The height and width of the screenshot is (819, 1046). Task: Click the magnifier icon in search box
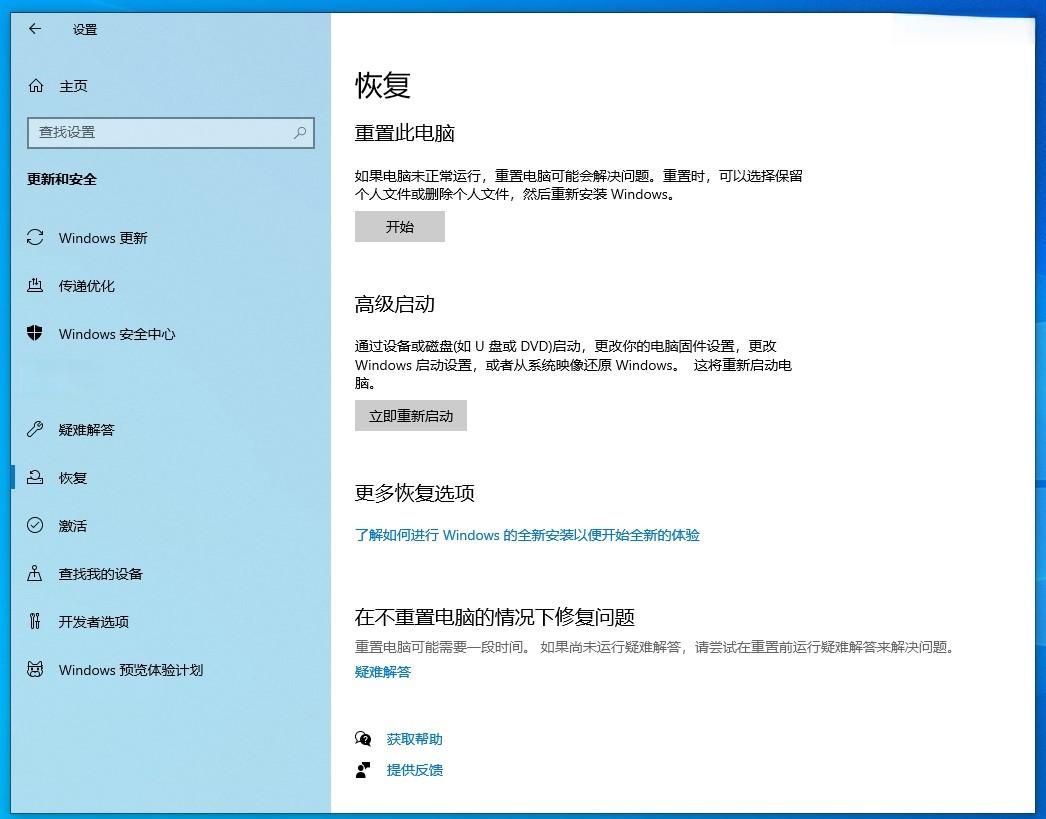click(x=299, y=132)
